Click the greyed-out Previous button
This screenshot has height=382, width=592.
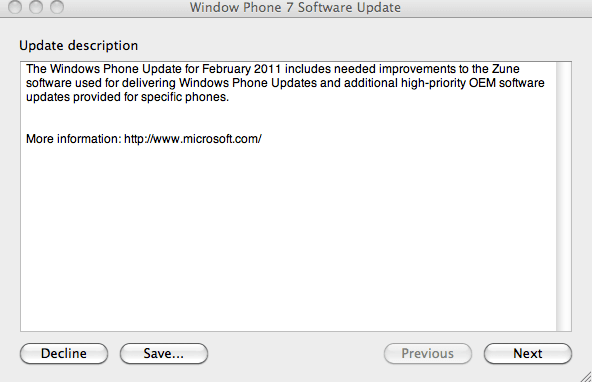[x=428, y=353]
